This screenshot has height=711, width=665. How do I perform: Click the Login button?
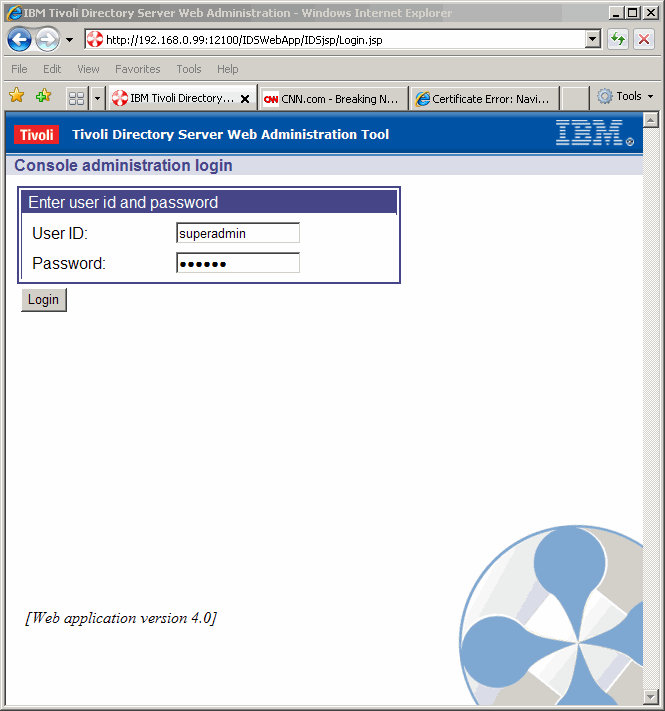(x=43, y=300)
